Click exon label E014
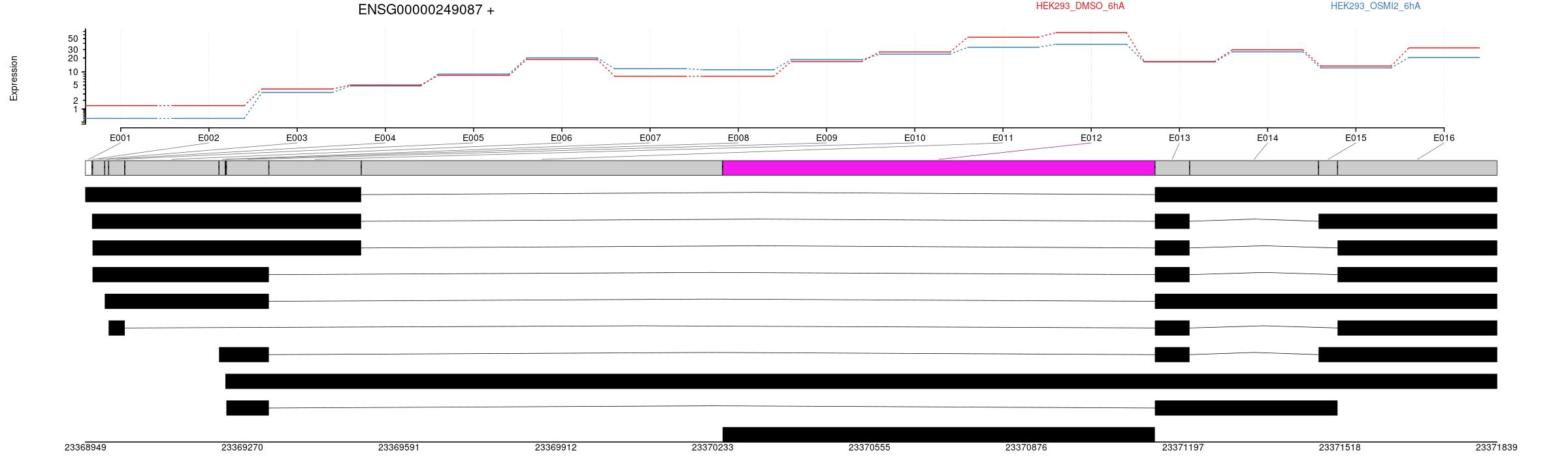Viewport: 1568px width, 457px height. [1267, 138]
